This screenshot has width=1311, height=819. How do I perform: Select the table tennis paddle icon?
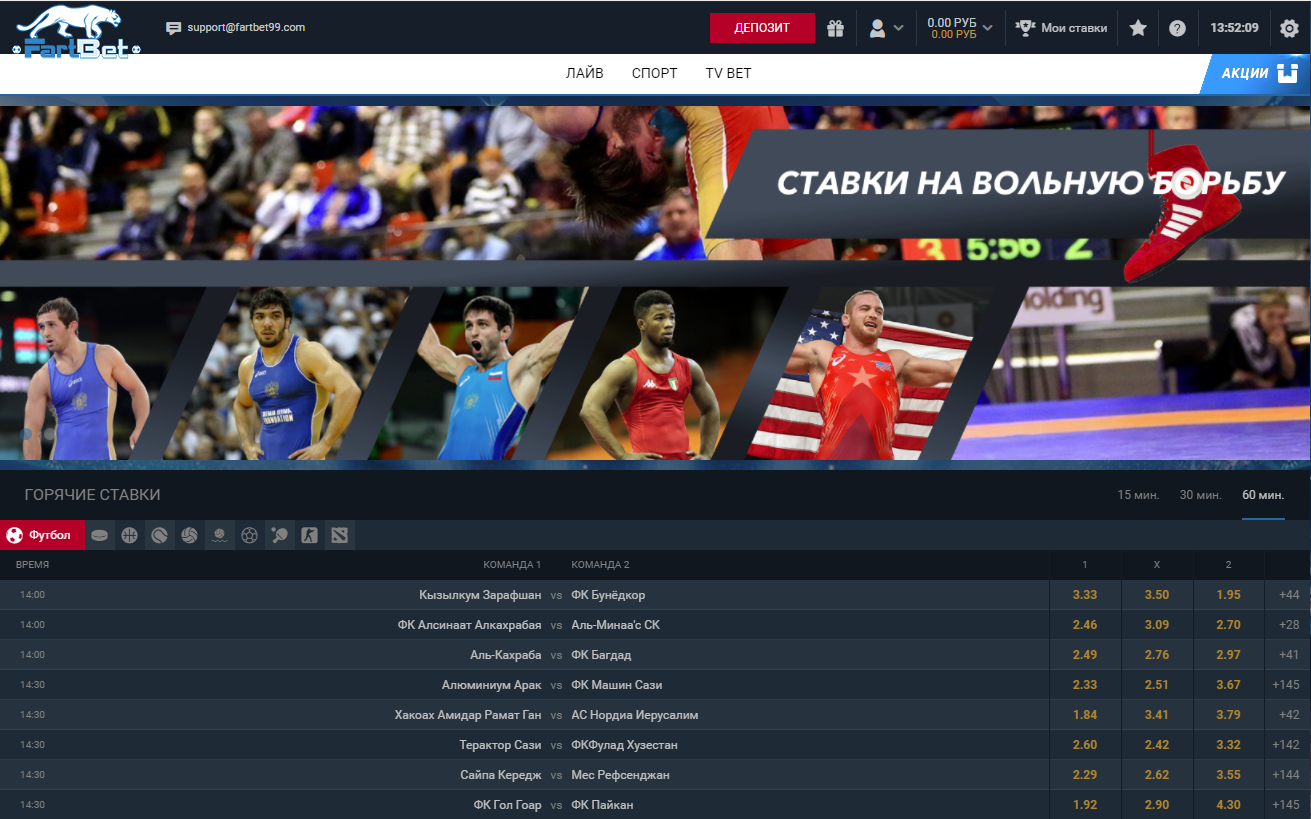coord(279,535)
